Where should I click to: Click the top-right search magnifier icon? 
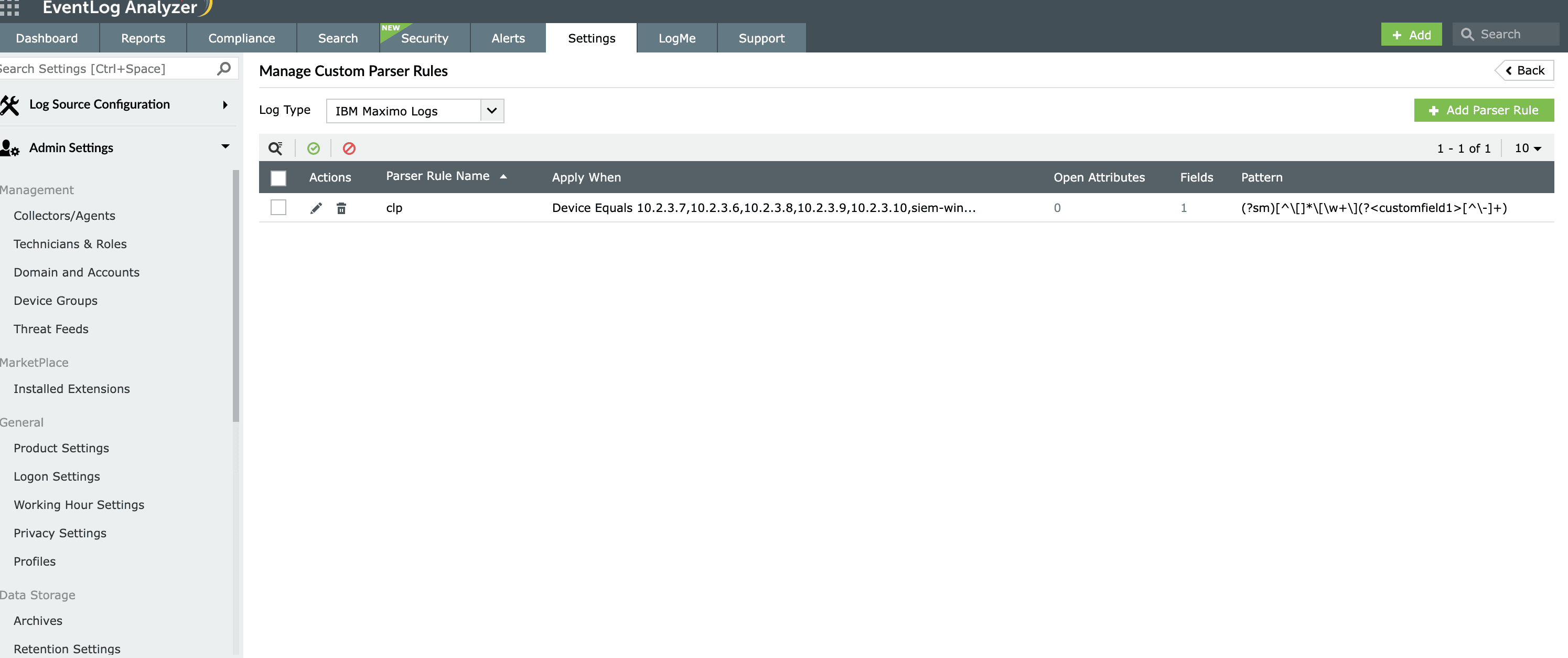[x=1467, y=34]
